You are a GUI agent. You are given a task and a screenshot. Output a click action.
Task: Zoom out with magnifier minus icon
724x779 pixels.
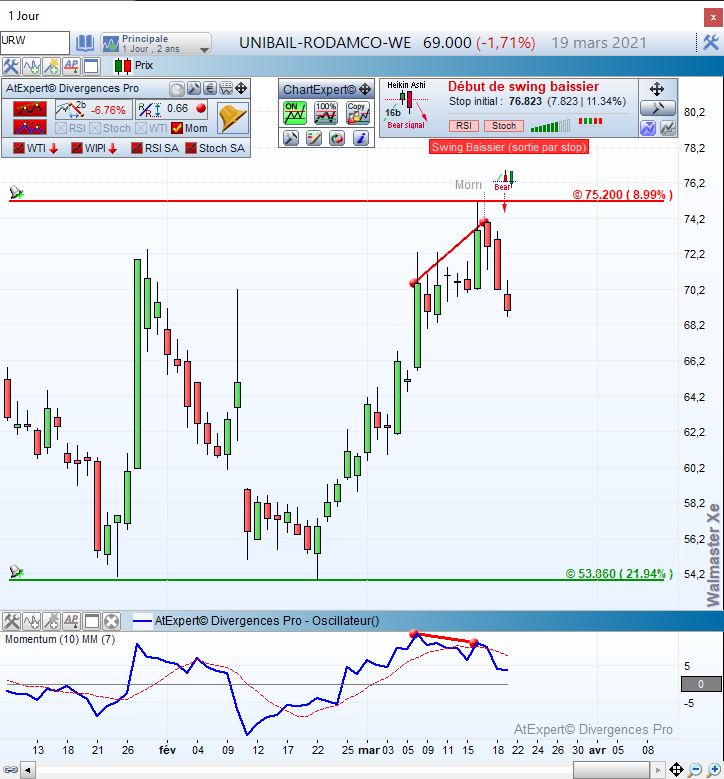[695, 770]
